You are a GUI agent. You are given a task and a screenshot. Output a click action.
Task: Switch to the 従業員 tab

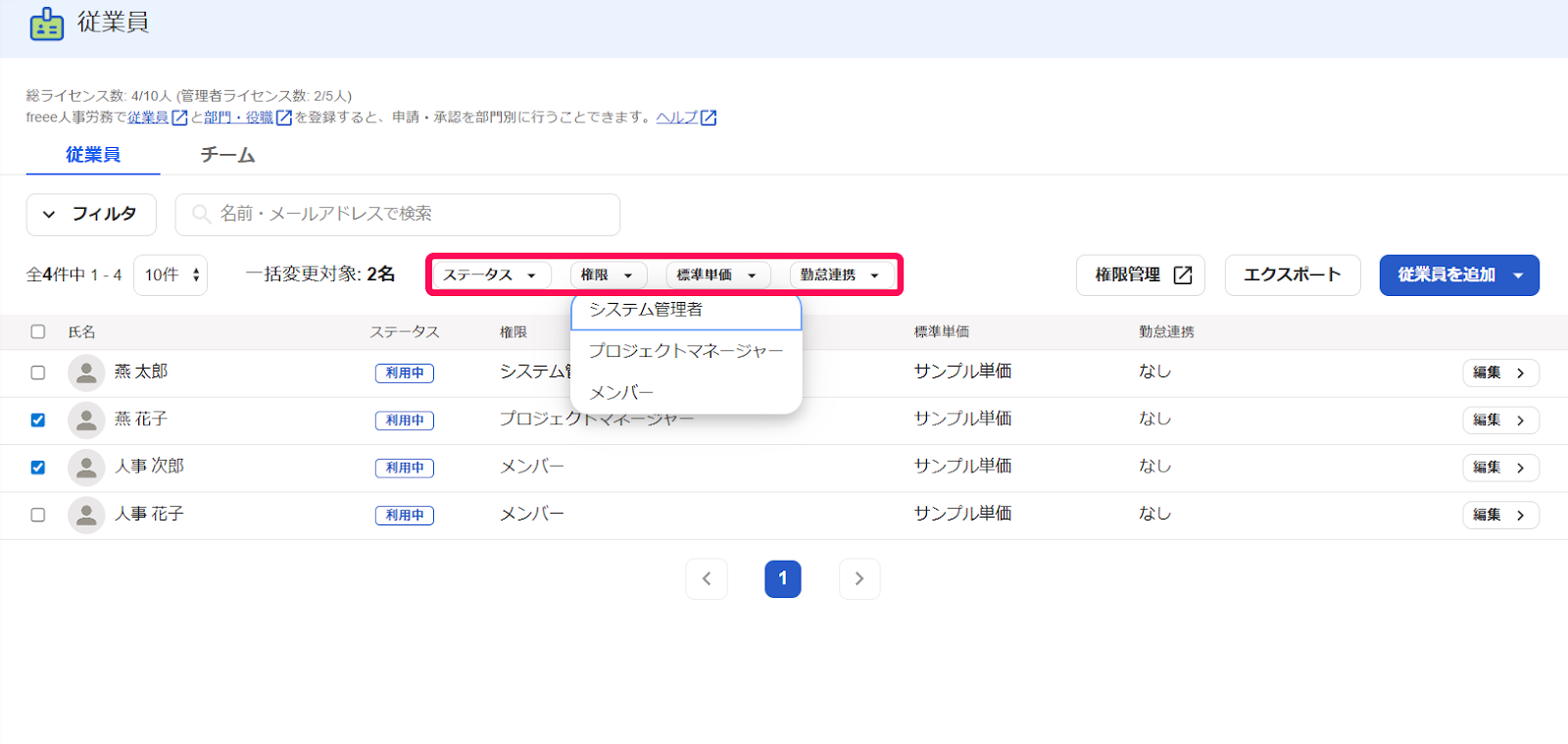(x=93, y=155)
